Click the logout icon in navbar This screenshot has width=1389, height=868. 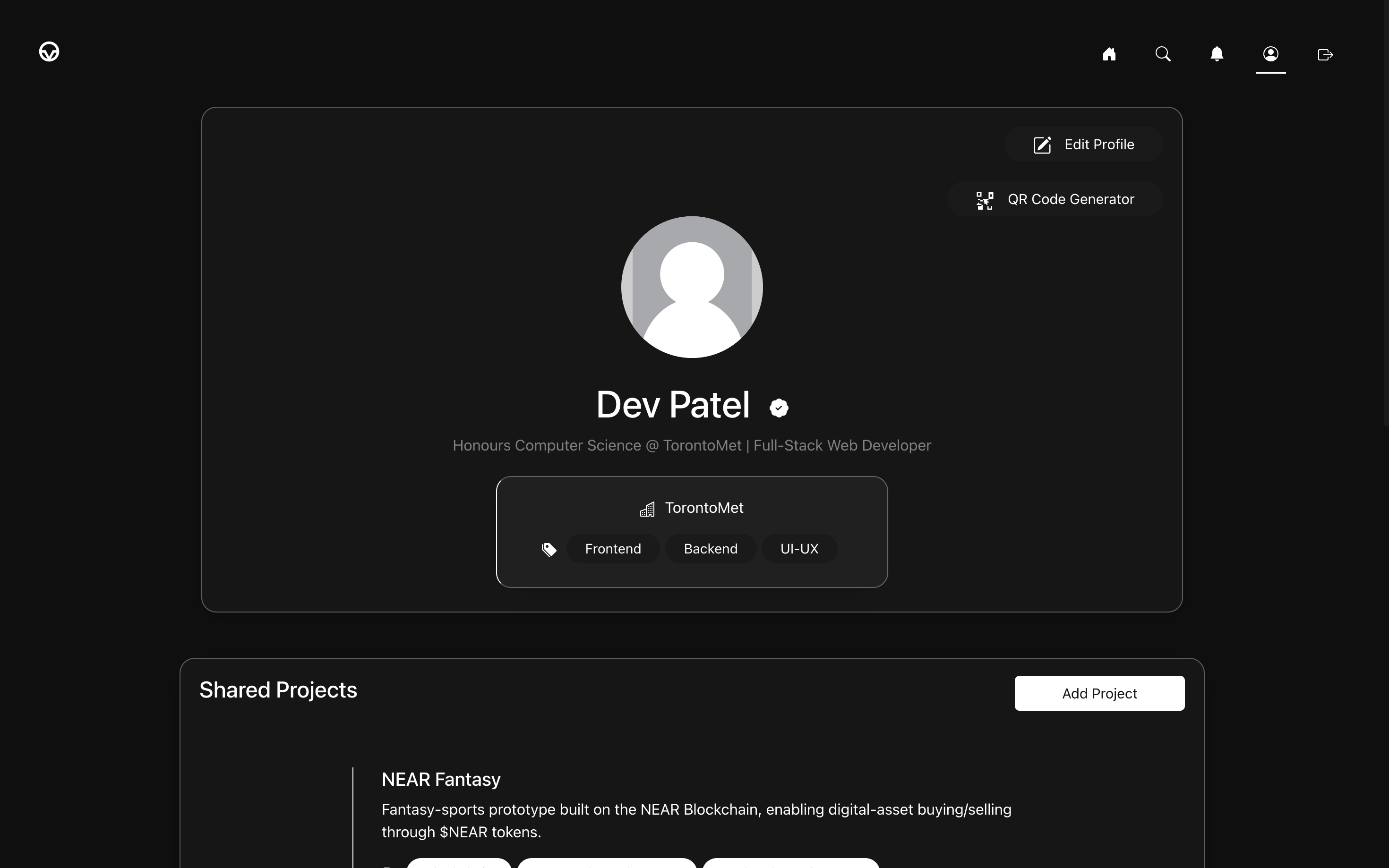coord(1325,54)
